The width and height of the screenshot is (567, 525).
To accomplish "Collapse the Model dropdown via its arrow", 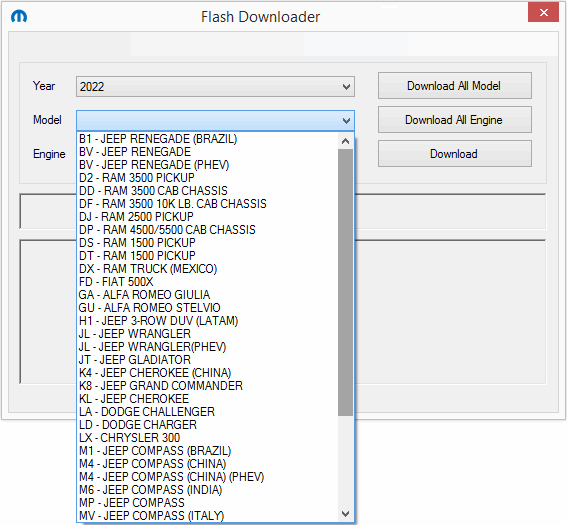I will coord(346,120).
